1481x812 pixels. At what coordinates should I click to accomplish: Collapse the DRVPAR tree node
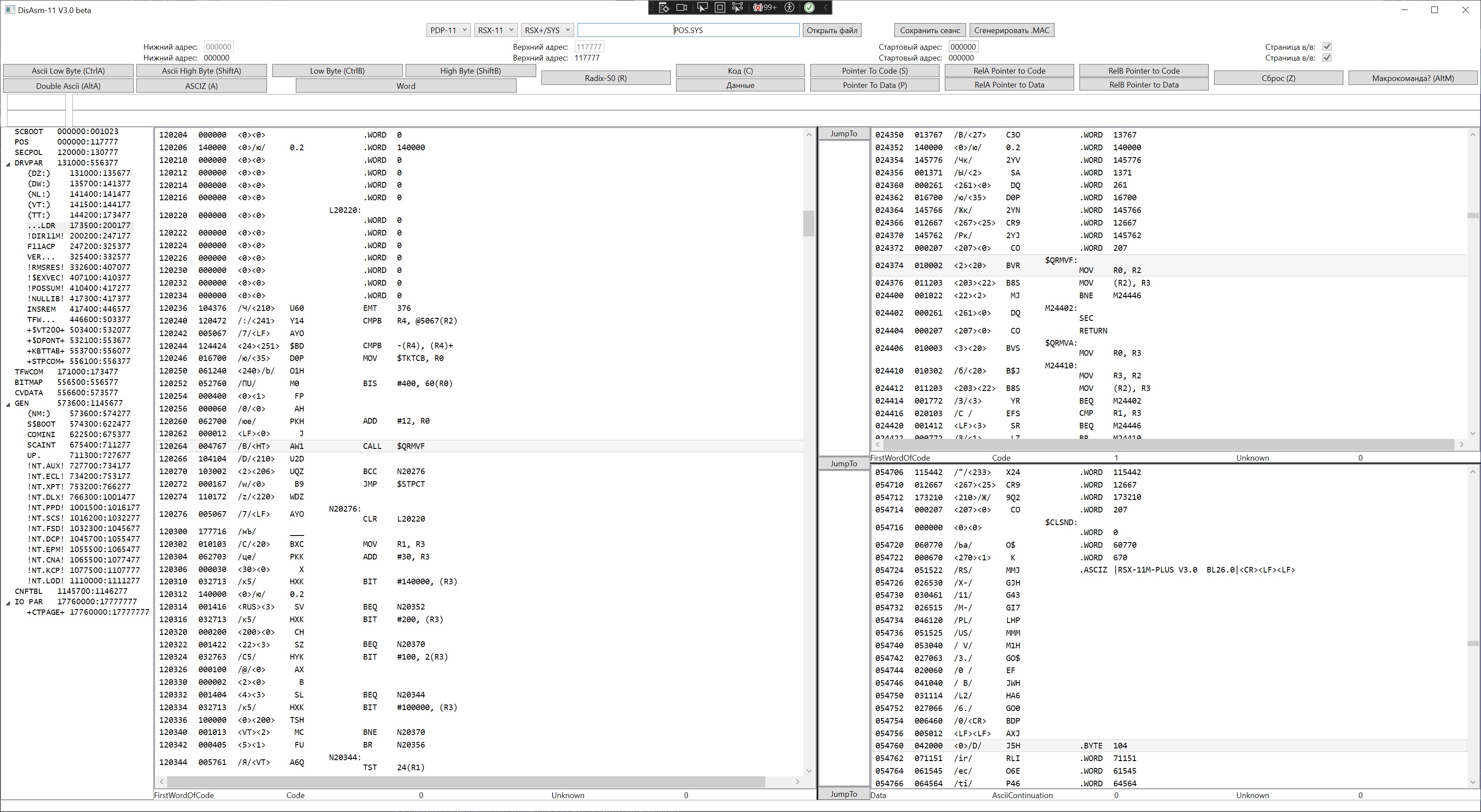click(x=8, y=163)
